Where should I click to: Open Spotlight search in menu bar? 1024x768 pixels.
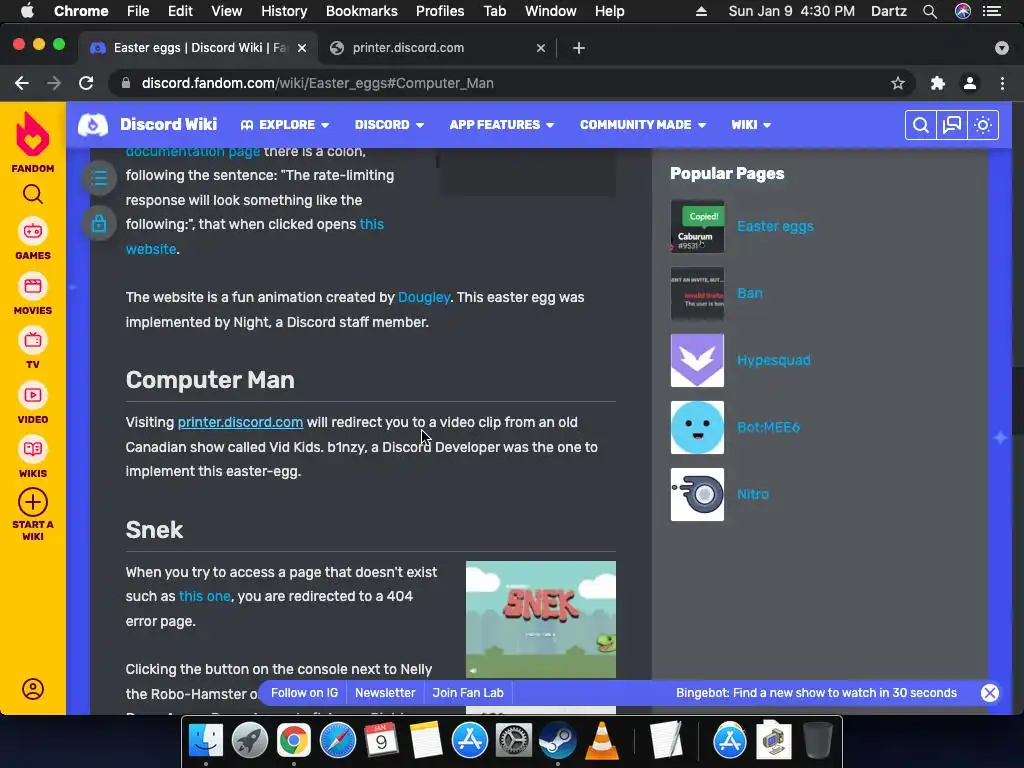coord(930,11)
